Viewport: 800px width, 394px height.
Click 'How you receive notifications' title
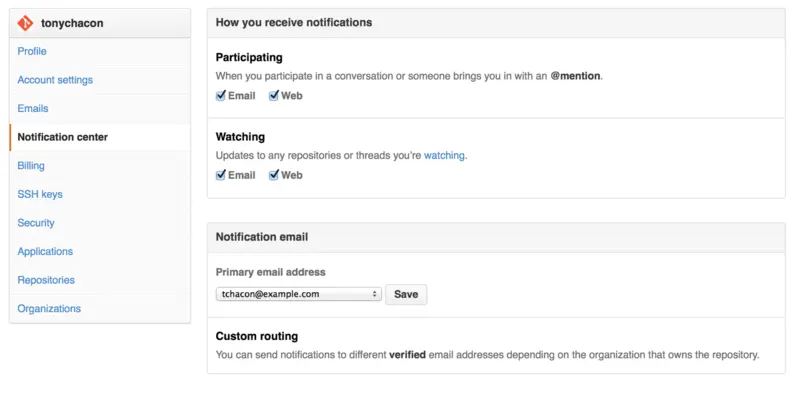pos(294,22)
